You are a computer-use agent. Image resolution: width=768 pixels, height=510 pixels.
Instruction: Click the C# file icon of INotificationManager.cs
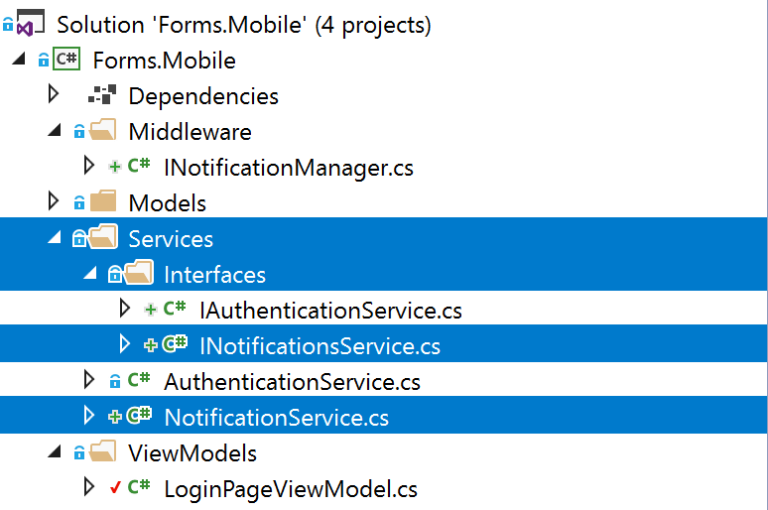tap(139, 166)
